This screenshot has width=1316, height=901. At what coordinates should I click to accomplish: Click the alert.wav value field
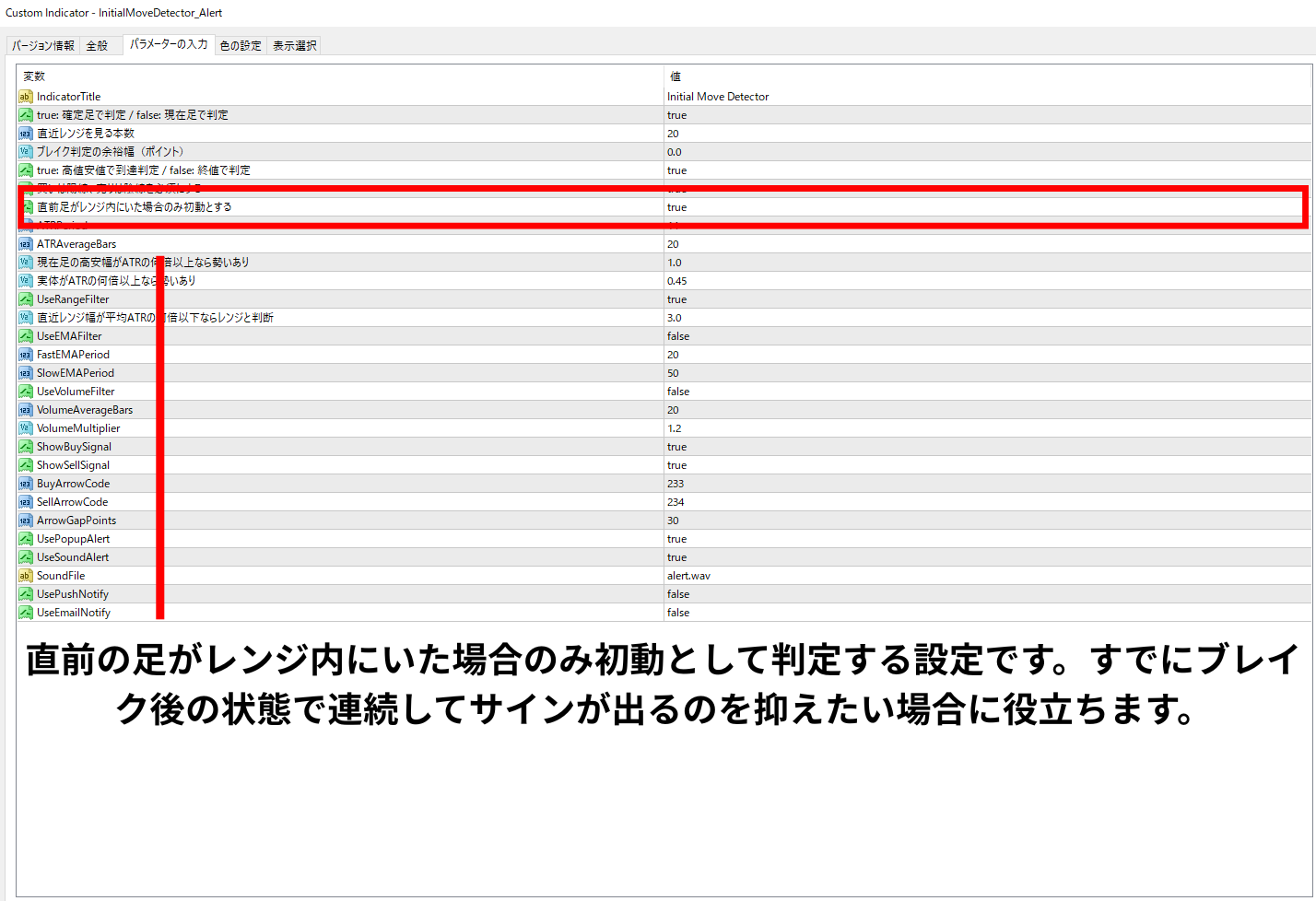pos(688,576)
